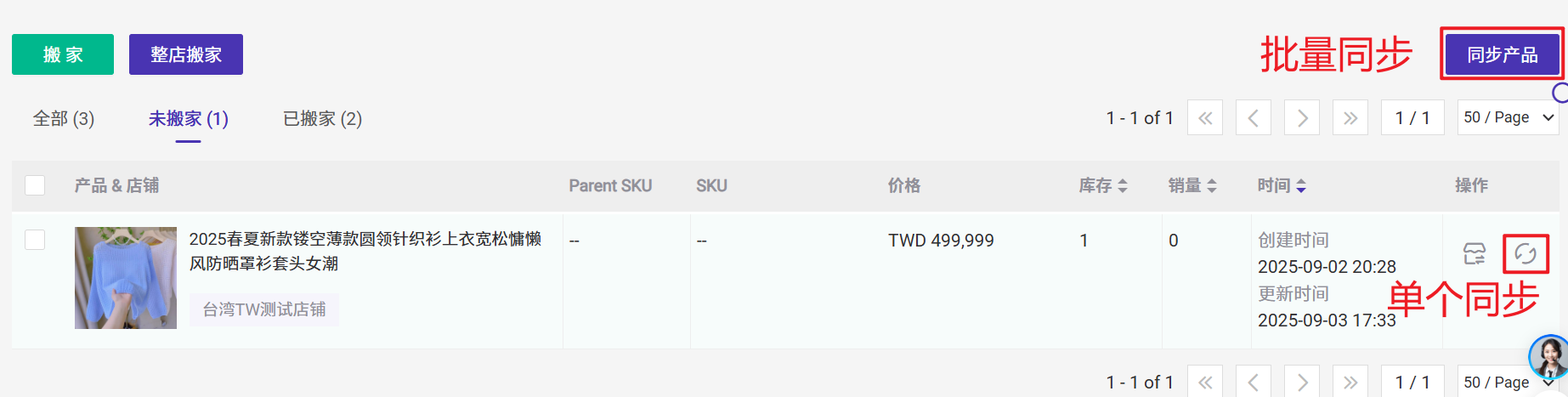Open the top 50 / Page dropdown
Image resolution: width=1568 pixels, height=397 pixels.
coord(1509,117)
